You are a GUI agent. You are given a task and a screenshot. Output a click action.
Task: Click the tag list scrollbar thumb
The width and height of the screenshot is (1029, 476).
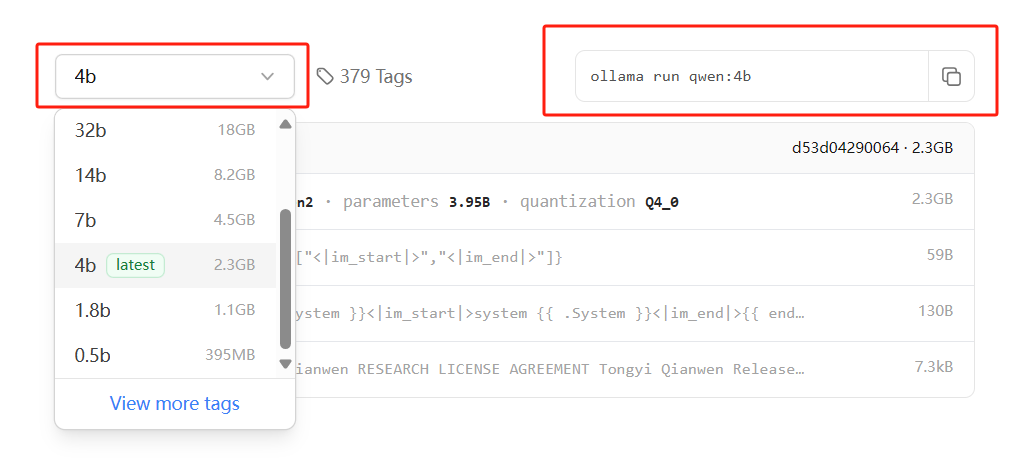coord(285,279)
